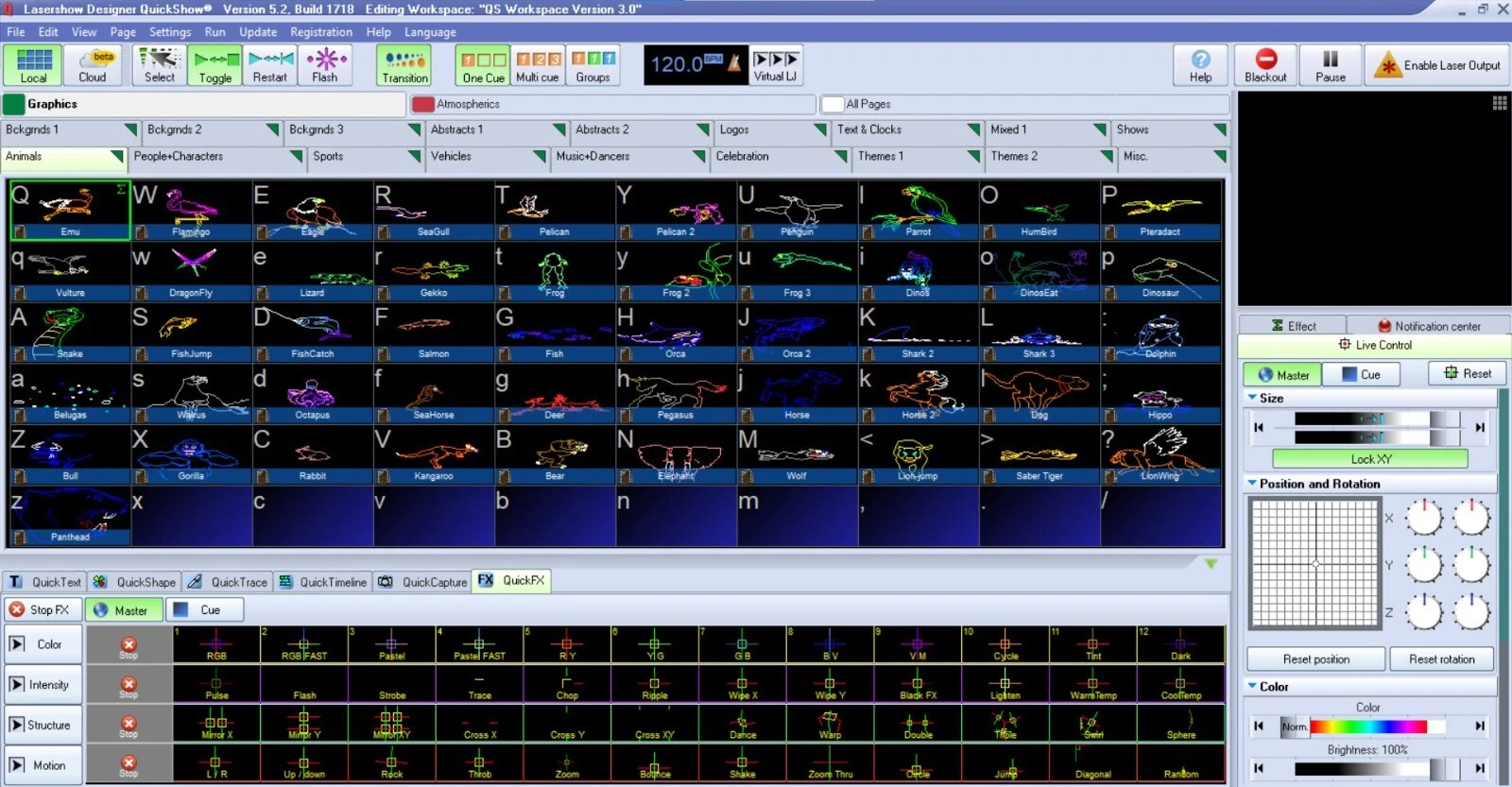Expand the Text & Clocks page arrow
Image resolution: width=1512 pixels, height=787 pixels.
tap(973, 129)
